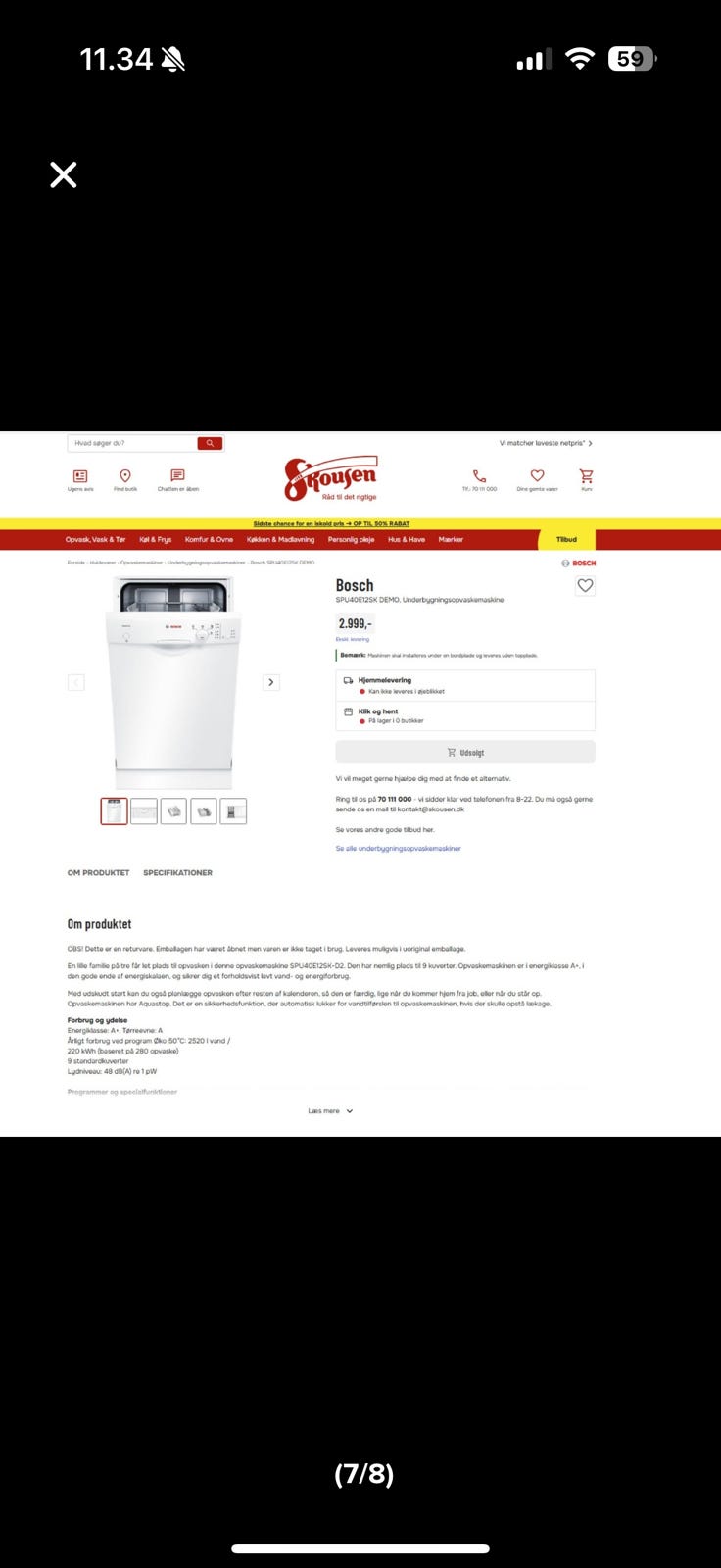Viewport: 721px width, 1568px height.
Task: Click the Bosch product title
Action: click(x=355, y=585)
